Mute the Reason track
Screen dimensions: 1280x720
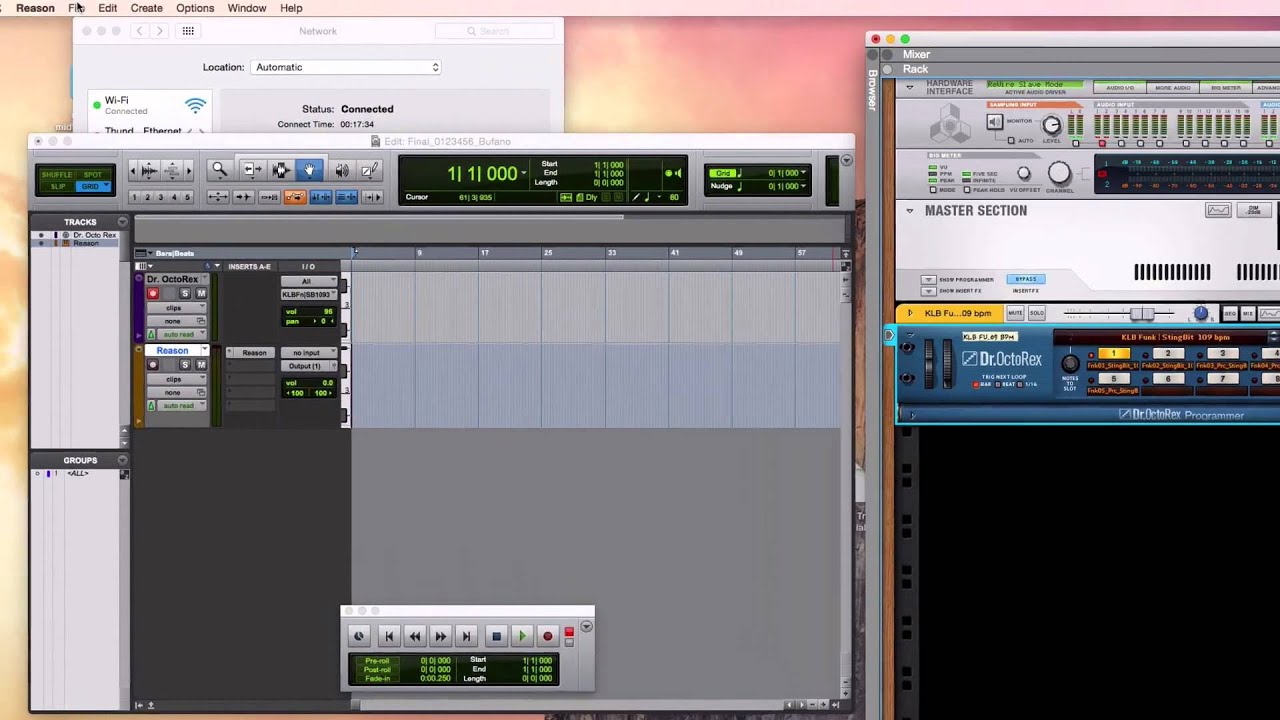click(201, 365)
